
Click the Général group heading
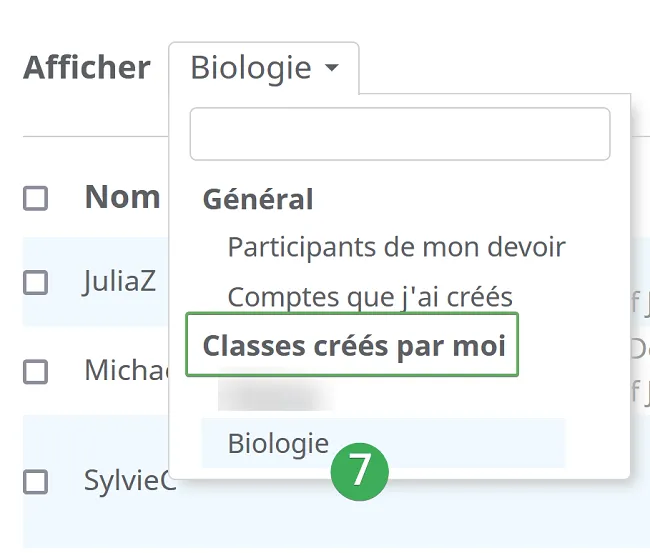click(258, 199)
